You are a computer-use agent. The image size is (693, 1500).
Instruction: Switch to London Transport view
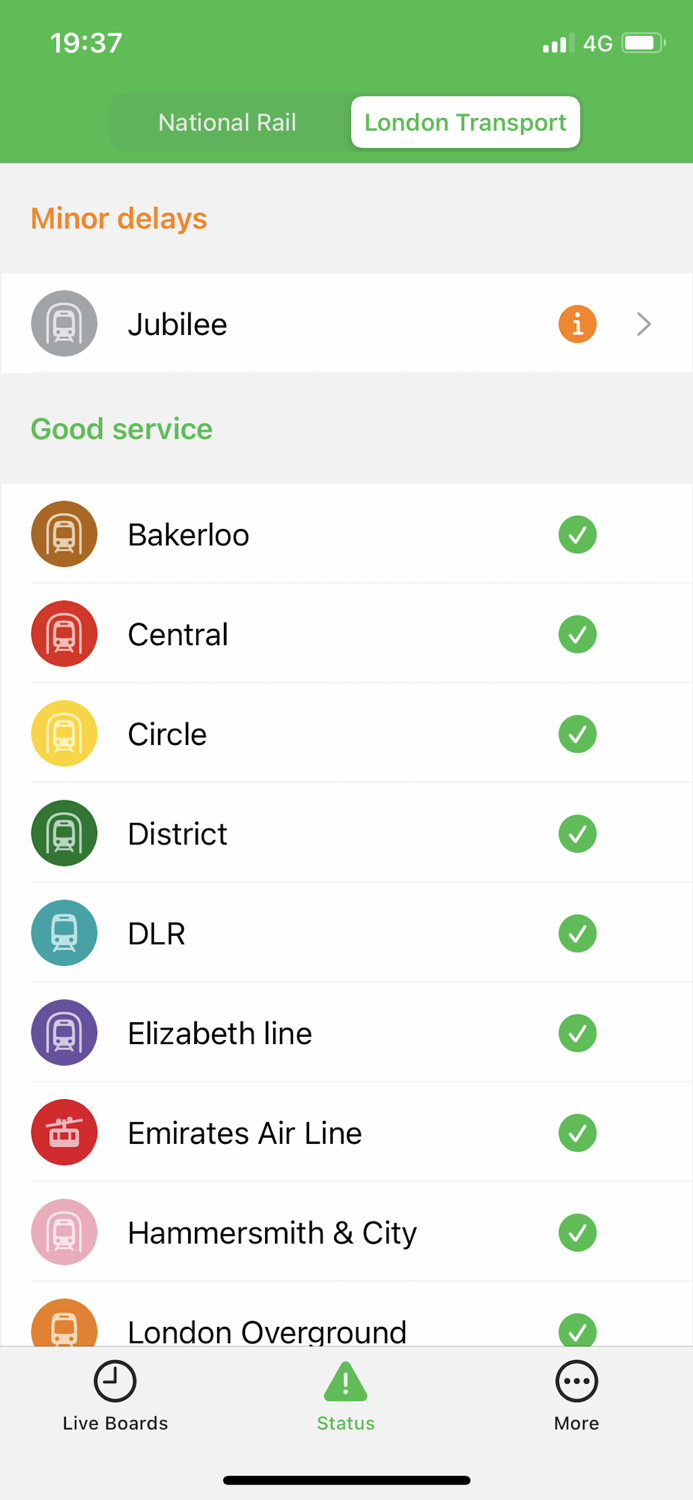click(464, 122)
